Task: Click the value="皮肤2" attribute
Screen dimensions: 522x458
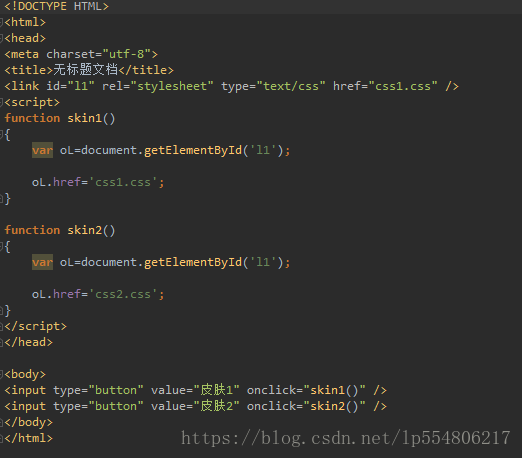Action: coord(195,406)
